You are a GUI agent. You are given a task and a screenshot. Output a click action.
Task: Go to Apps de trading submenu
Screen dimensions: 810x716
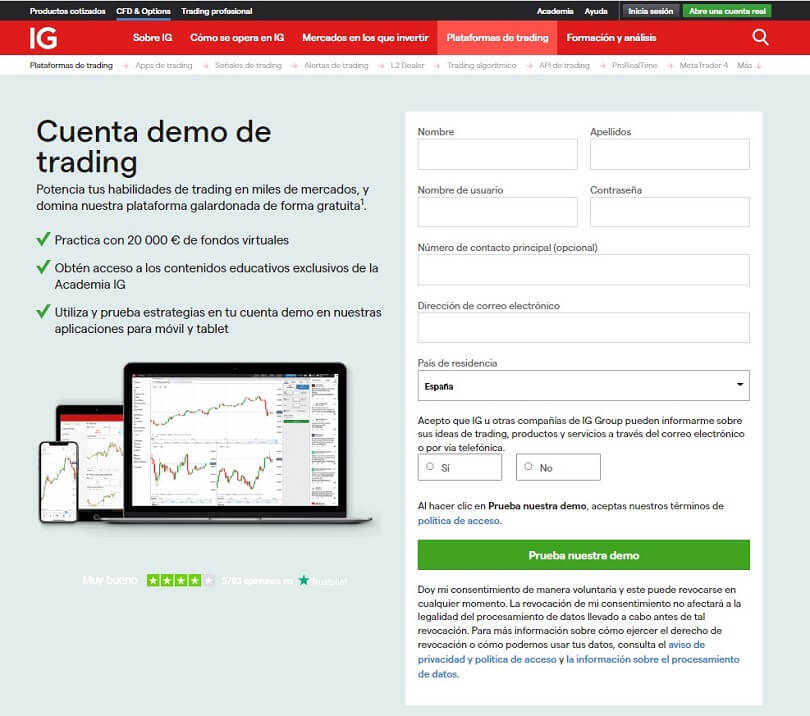point(164,65)
